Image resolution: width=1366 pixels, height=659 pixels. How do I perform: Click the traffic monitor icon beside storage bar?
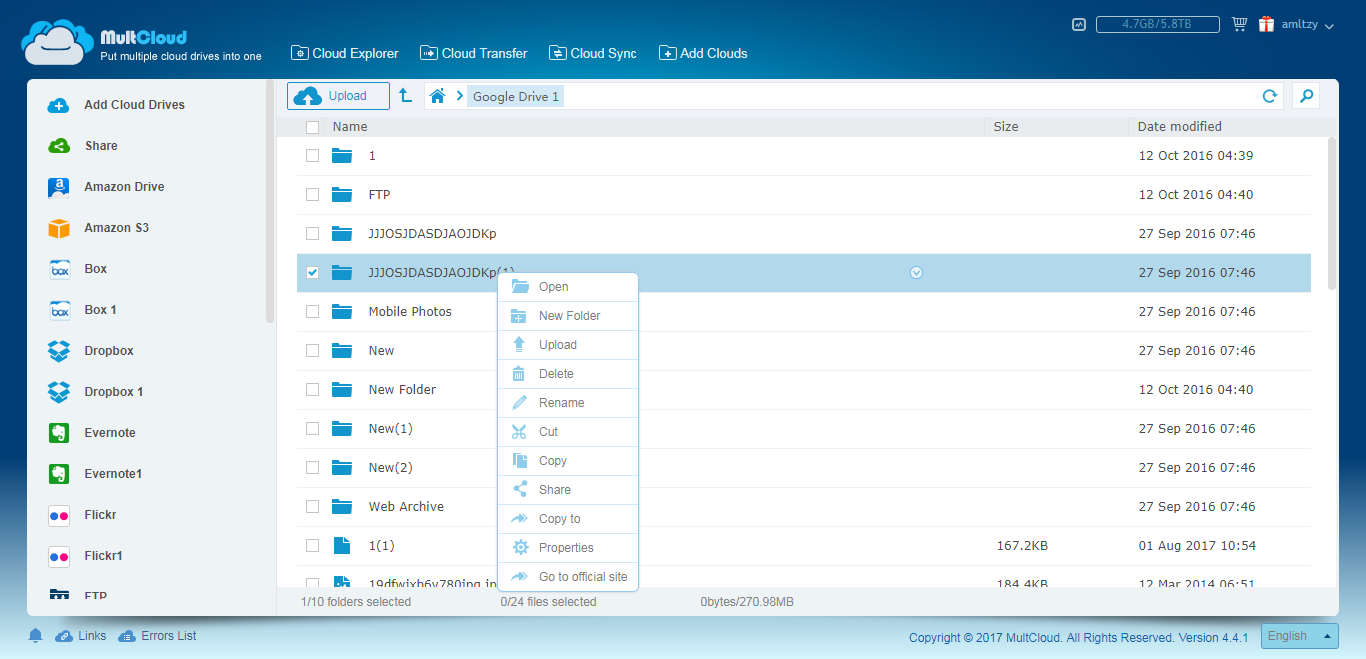point(1079,25)
